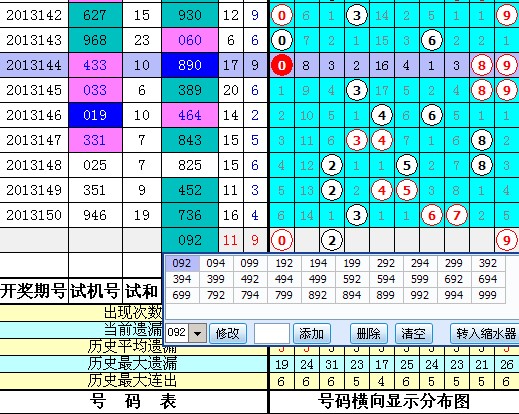Open the 092 combo box dropdown arrow
This screenshot has height=414, width=519.
click(197, 333)
